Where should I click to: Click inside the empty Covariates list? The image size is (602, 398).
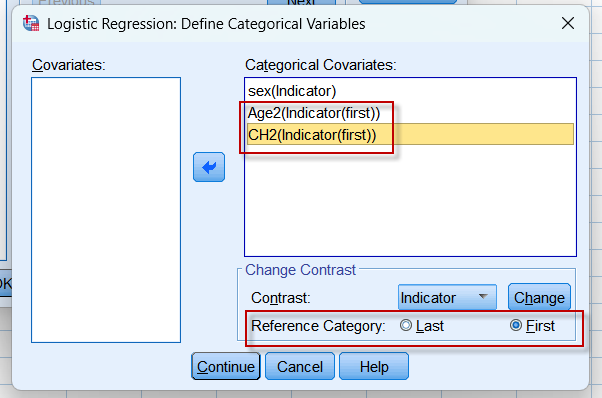[106, 210]
